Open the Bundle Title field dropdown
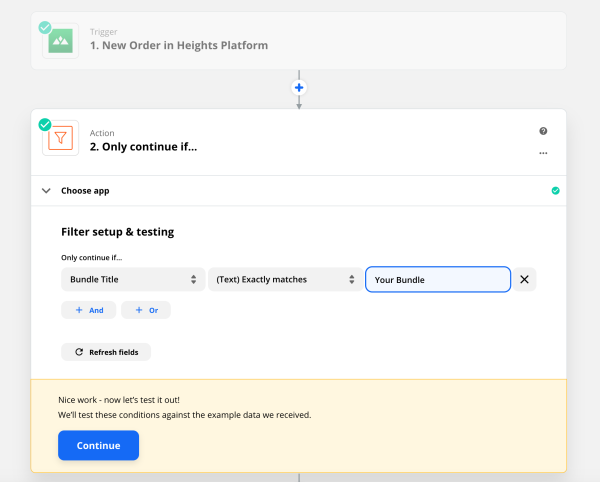 coord(133,279)
